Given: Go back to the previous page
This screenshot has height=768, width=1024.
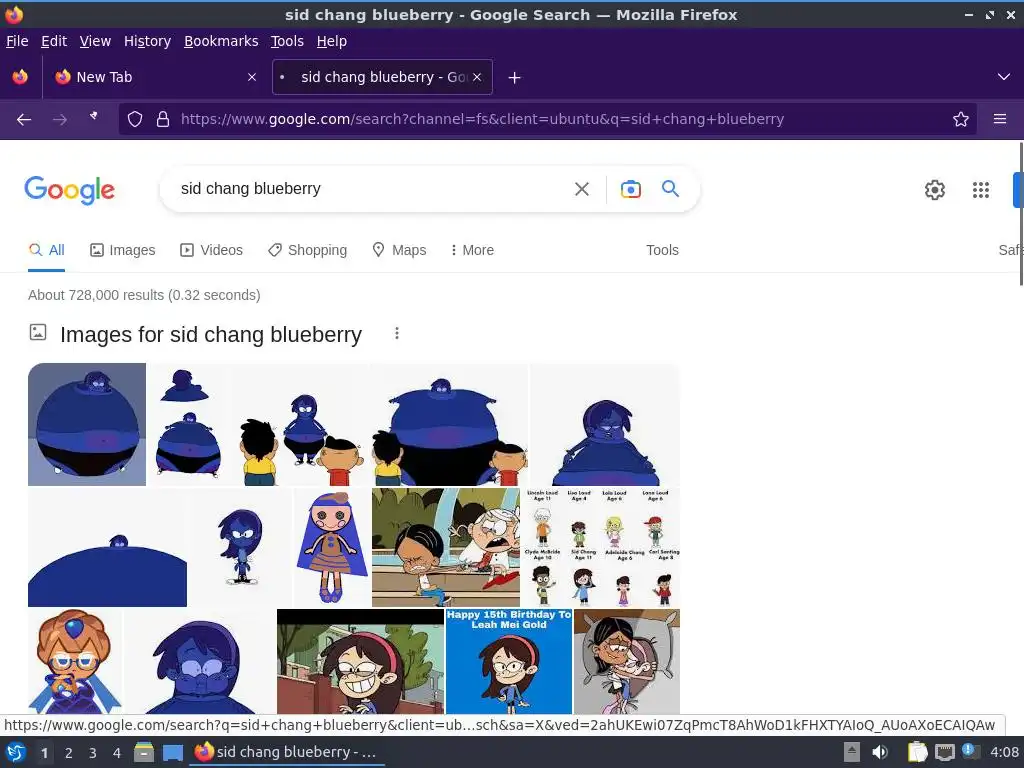Looking at the screenshot, I should pos(24,119).
